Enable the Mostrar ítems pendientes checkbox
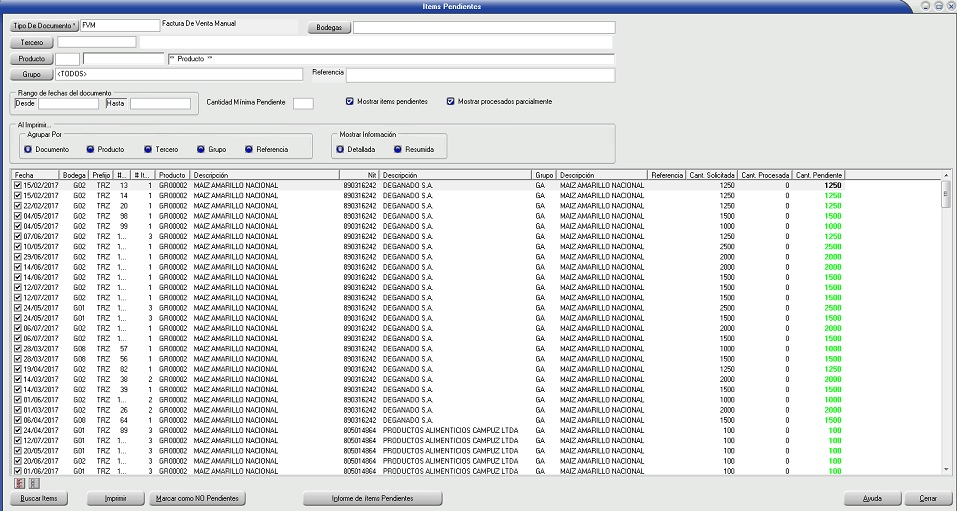 point(350,101)
